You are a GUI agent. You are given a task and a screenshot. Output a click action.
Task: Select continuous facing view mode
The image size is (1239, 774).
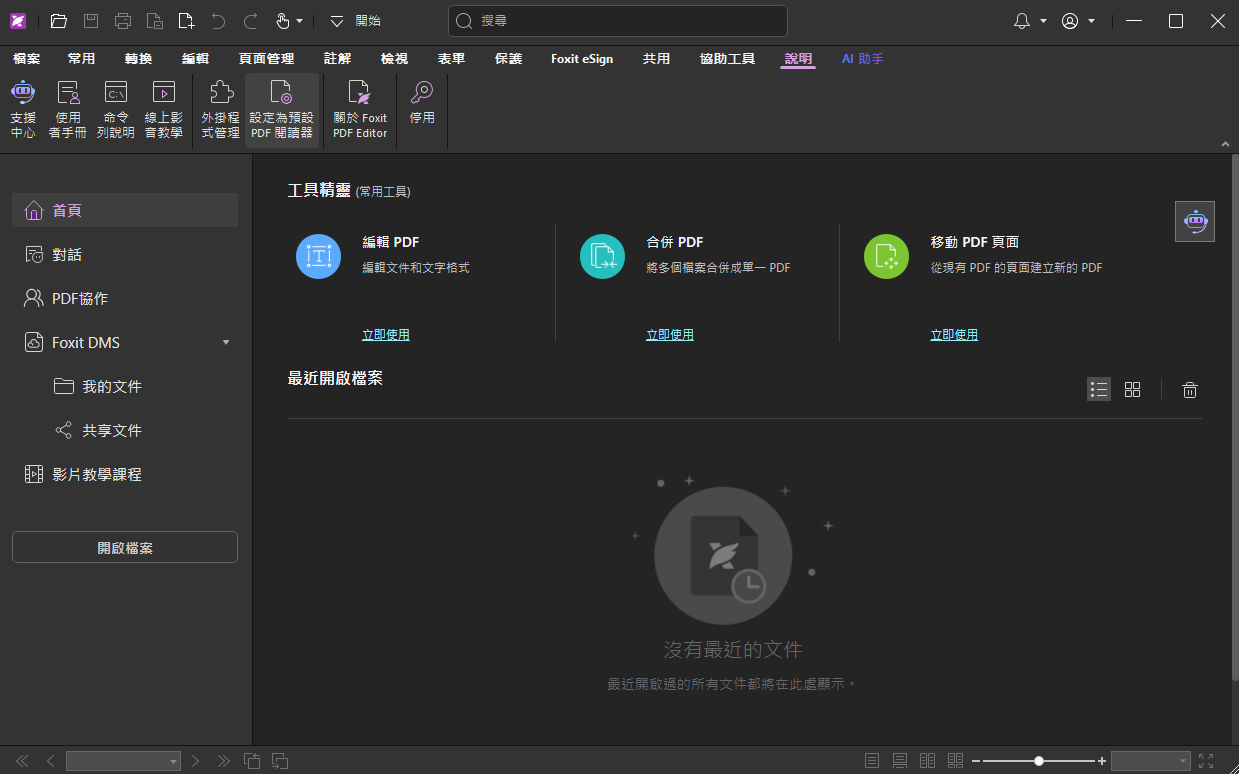[x=955, y=761]
